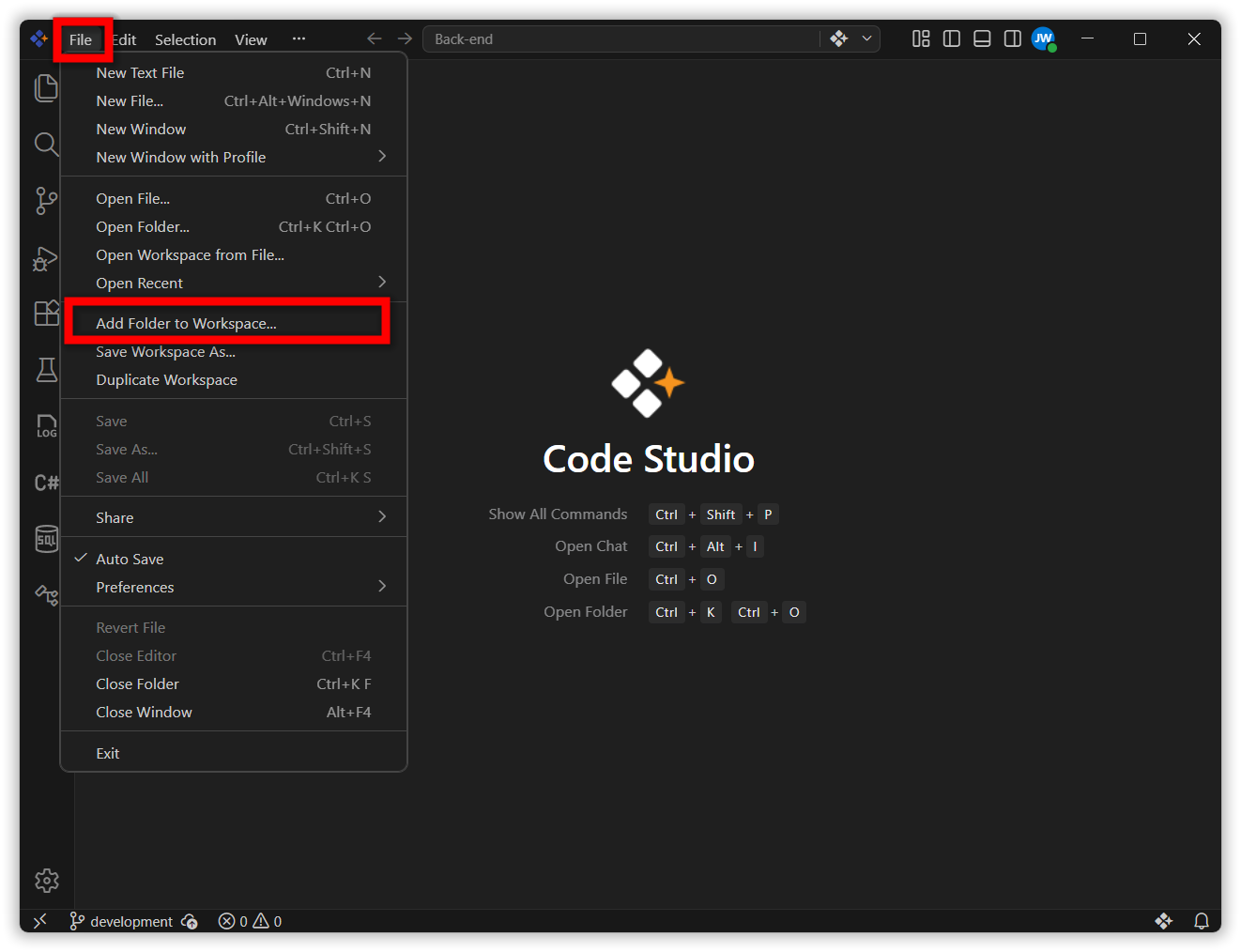Click the AI sparkle icon in title bar
The height and width of the screenshot is (952, 1241).
pos(839,38)
